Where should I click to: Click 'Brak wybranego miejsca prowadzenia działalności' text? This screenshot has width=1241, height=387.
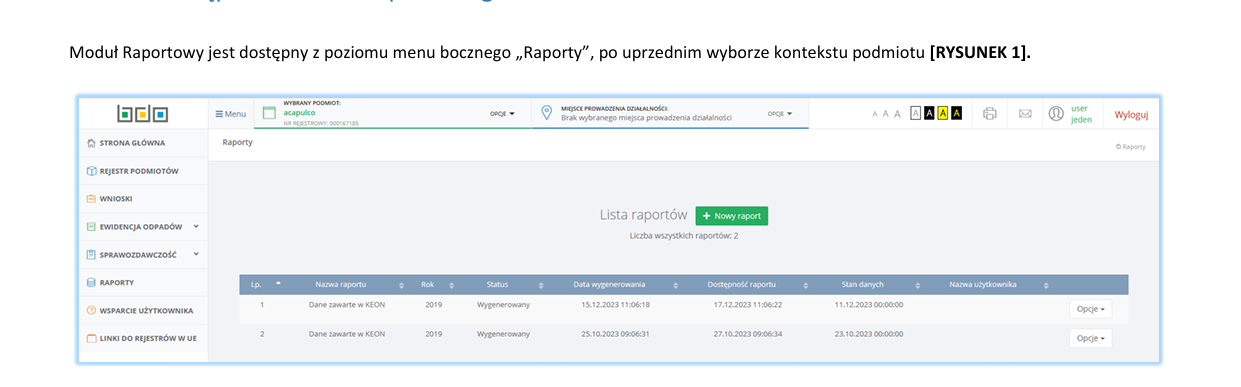point(646,117)
